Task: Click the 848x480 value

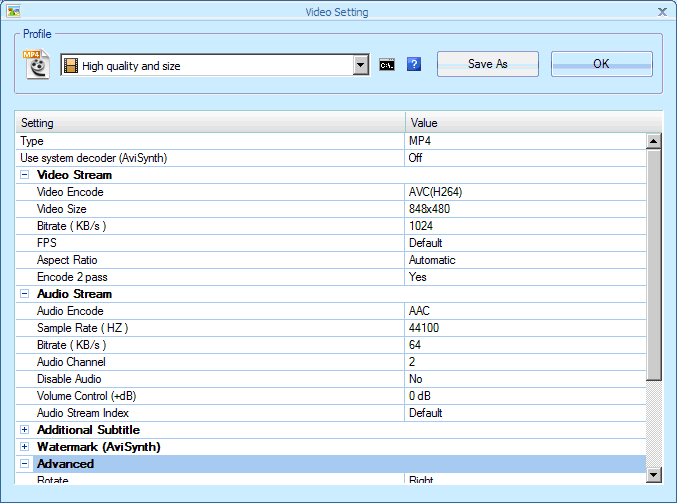Action: 429,209
